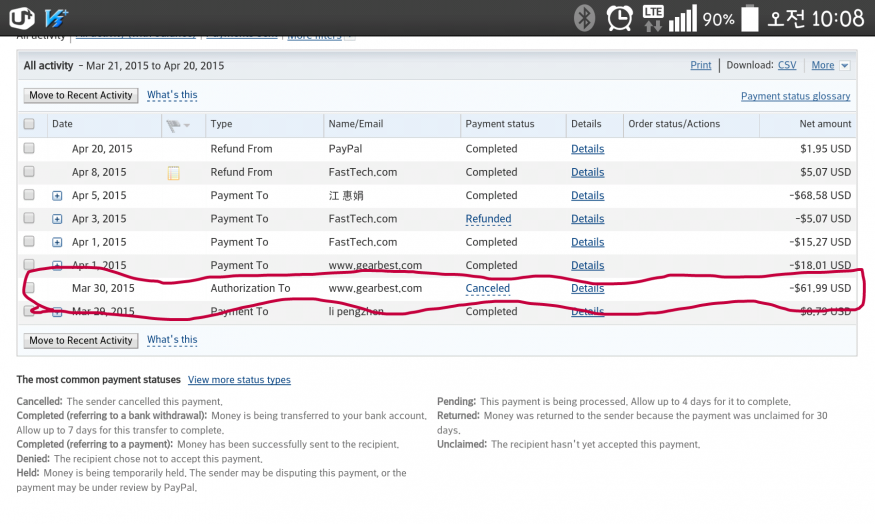Check the Apr 8, 2015 FastTech refund row

pos(29,172)
